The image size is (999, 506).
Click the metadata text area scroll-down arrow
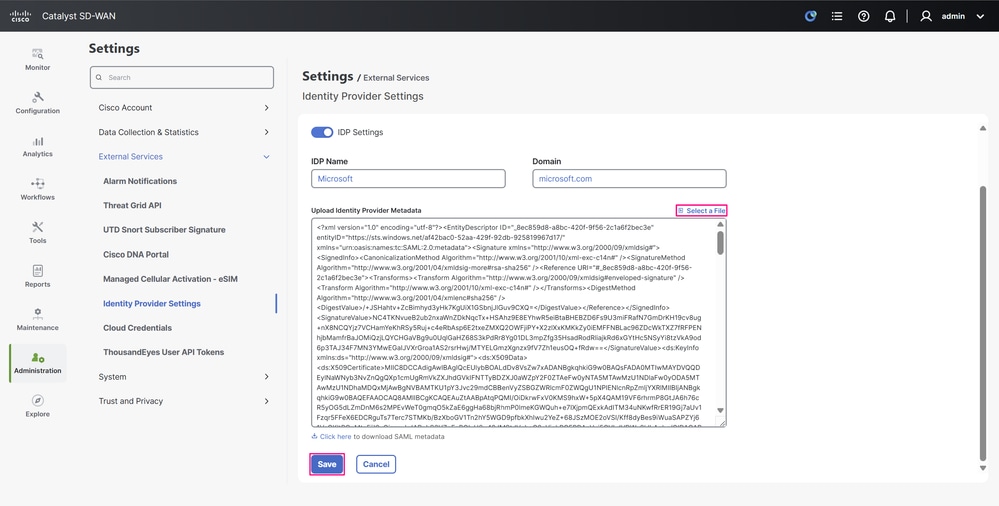pyautogui.click(x=721, y=410)
